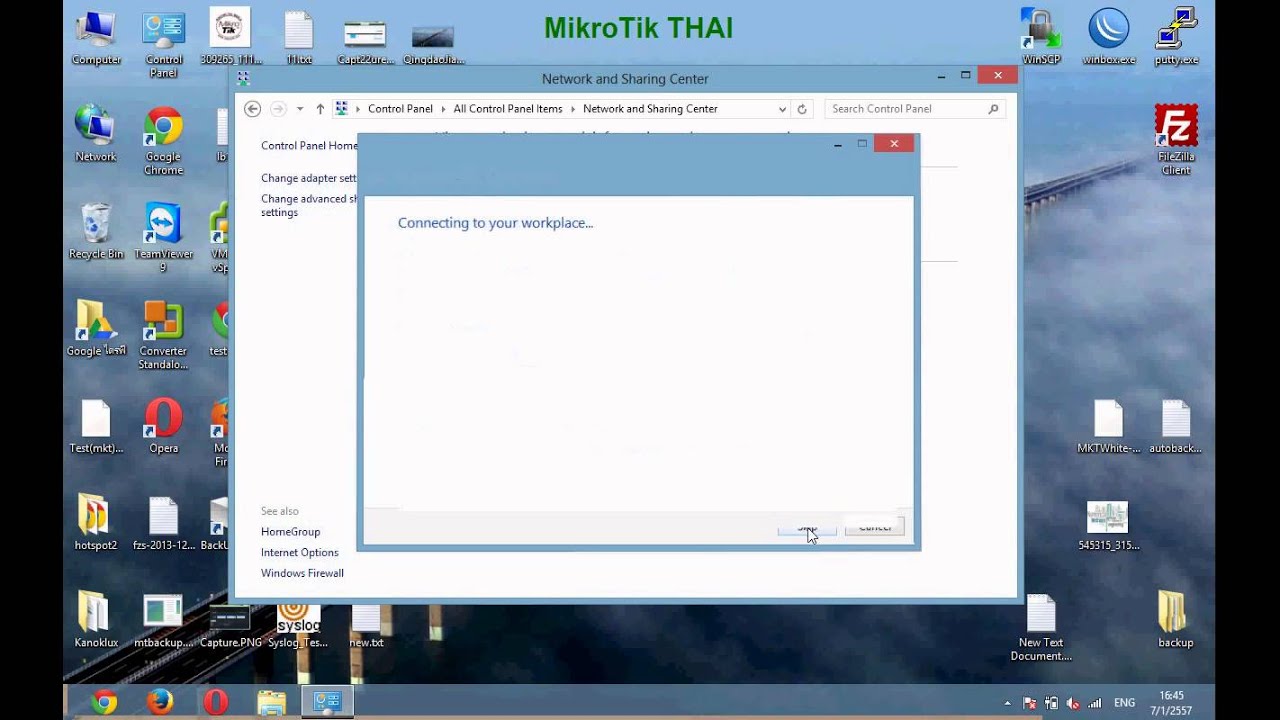Launch Google Chrome from desktop shortcut
Image resolution: width=1280 pixels, height=720 pixels.
[163, 141]
